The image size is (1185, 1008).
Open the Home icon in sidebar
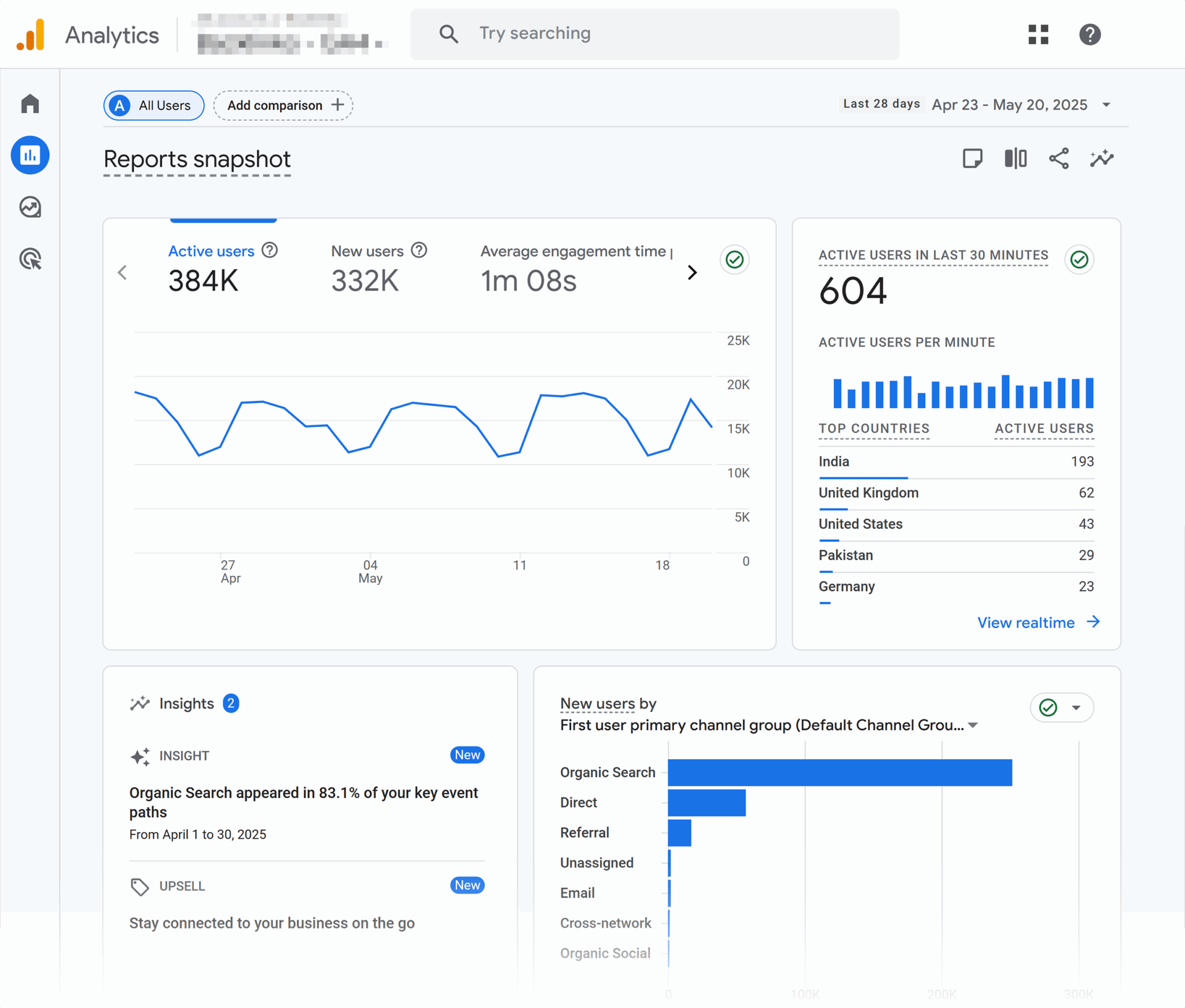click(30, 104)
